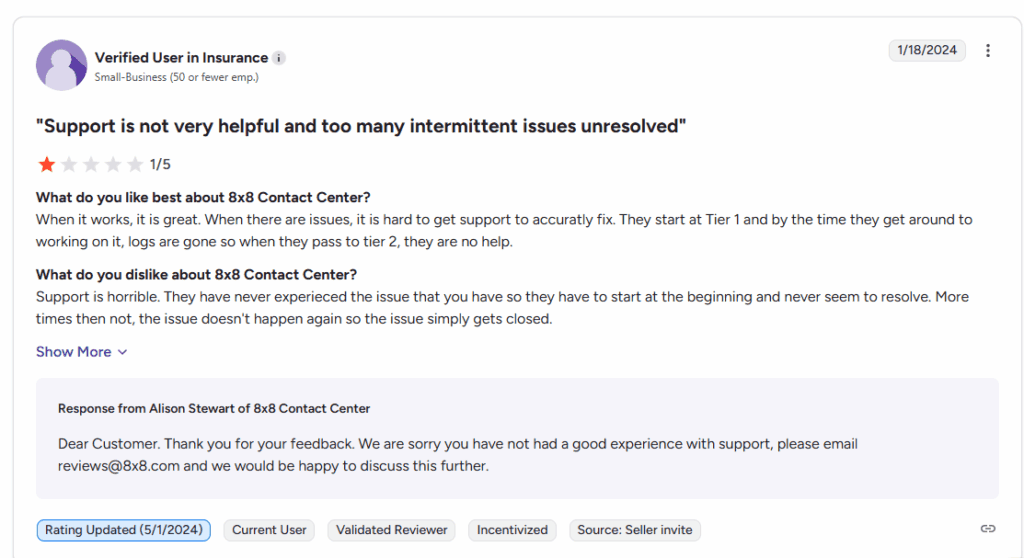This screenshot has width=1024, height=558.
Task: Click the reviewer's purple avatar icon
Action: point(61,65)
